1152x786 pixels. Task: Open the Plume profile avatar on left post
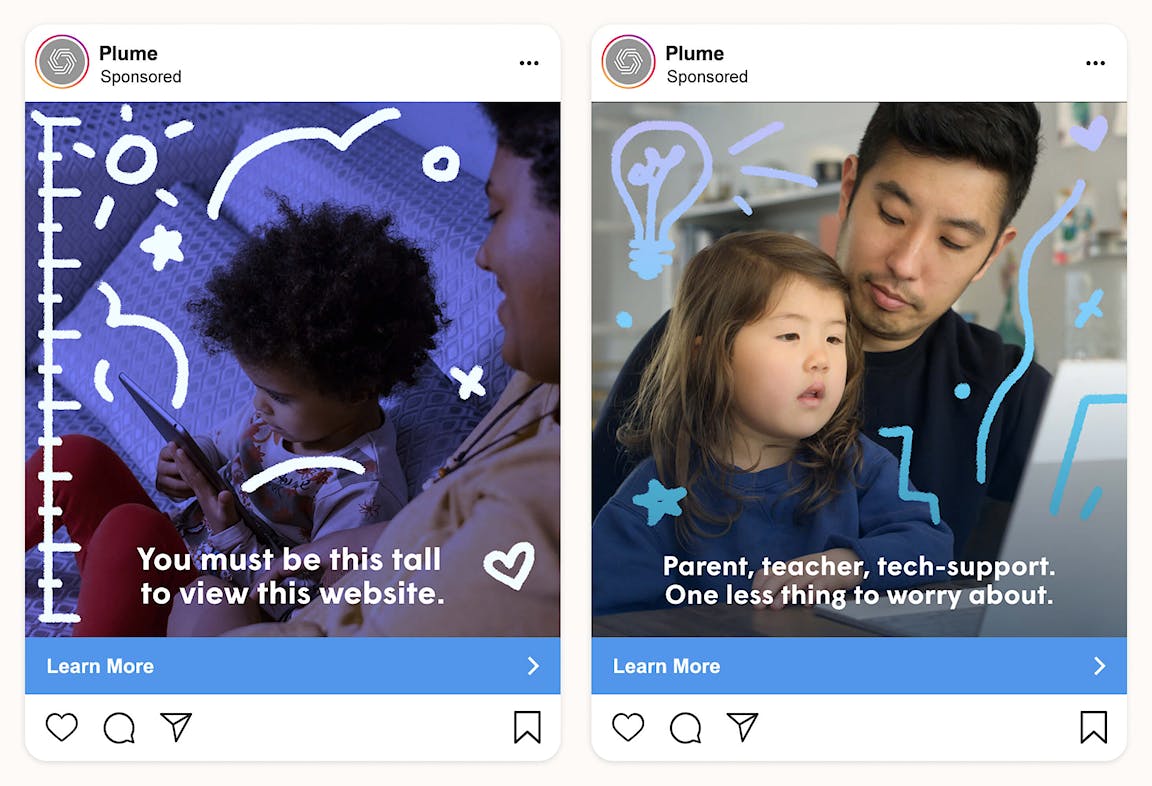pos(62,62)
